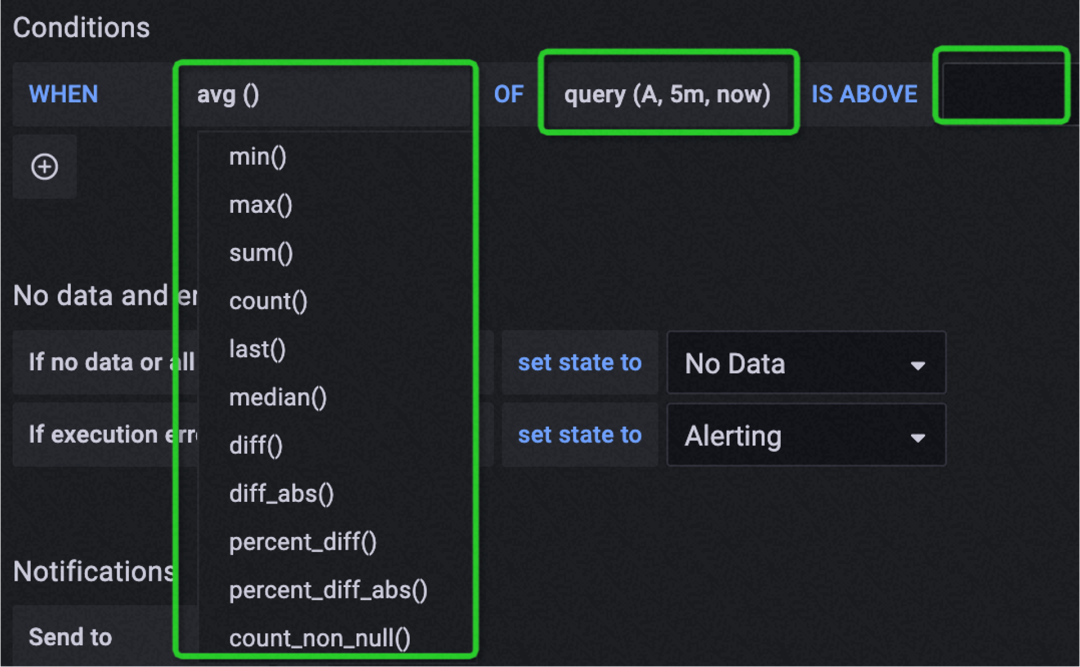The height and width of the screenshot is (667, 1080).
Task: Pick diff() in the reducer menu
Action: pos(256,445)
